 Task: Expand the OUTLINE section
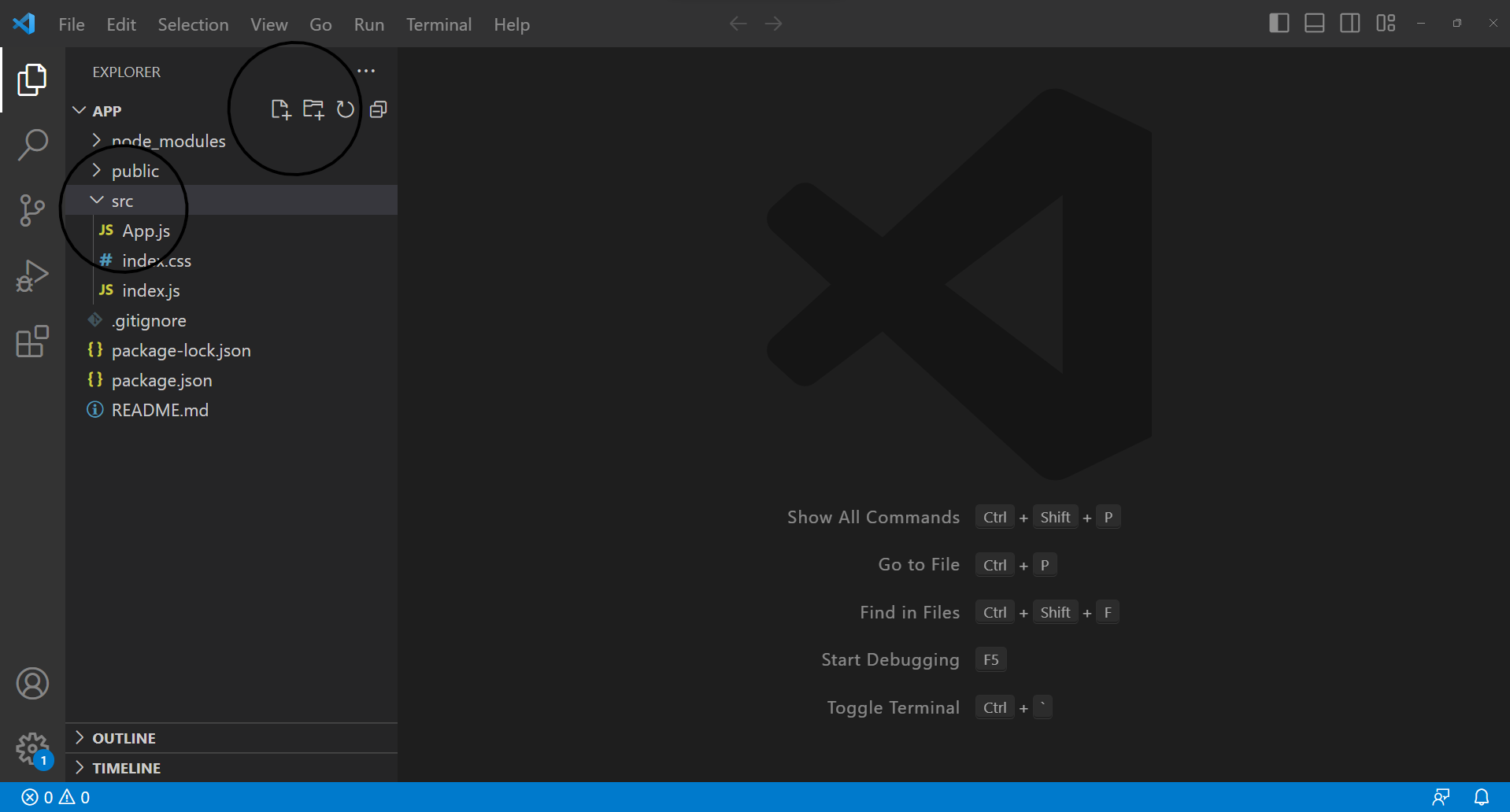point(231,738)
